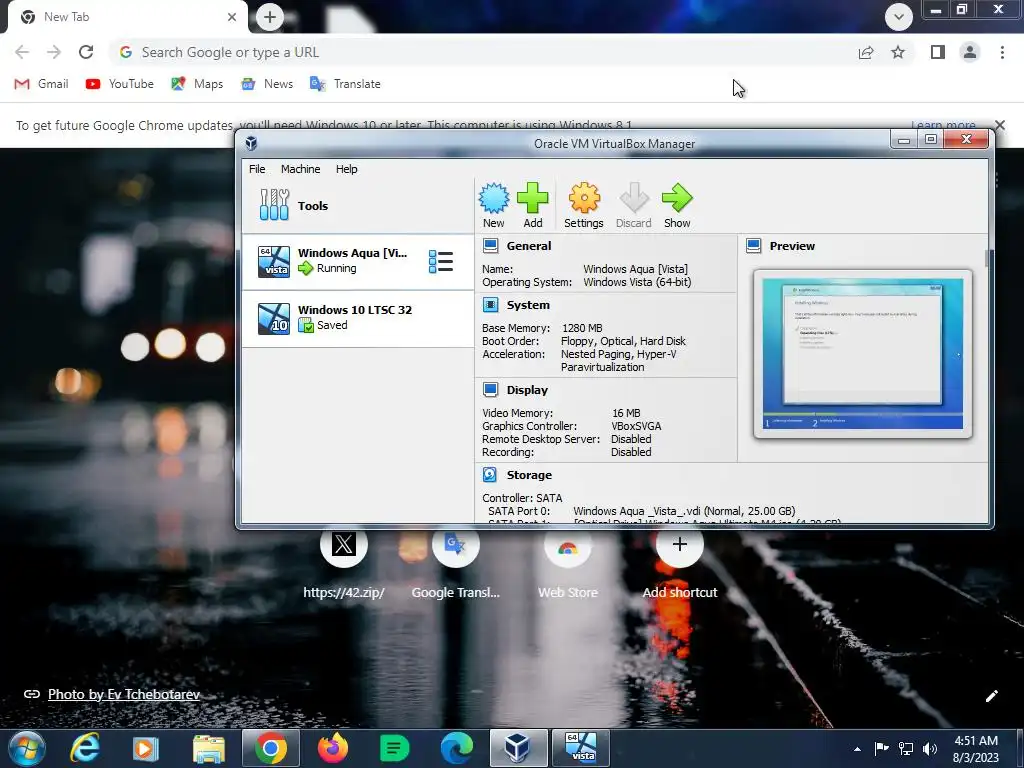Image resolution: width=1024 pixels, height=768 pixels.
Task: Click the VM preview thumbnail
Action: [863, 354]
